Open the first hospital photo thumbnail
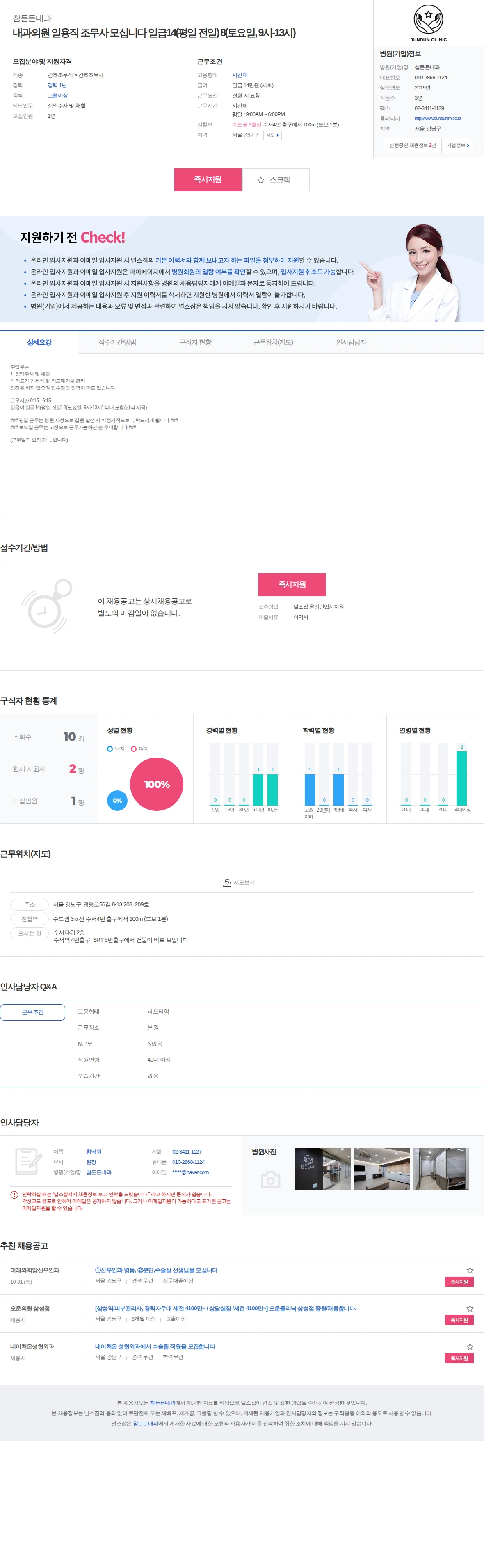Image resolution: width=484 pixels, height=1568 pixels. 323,1169
